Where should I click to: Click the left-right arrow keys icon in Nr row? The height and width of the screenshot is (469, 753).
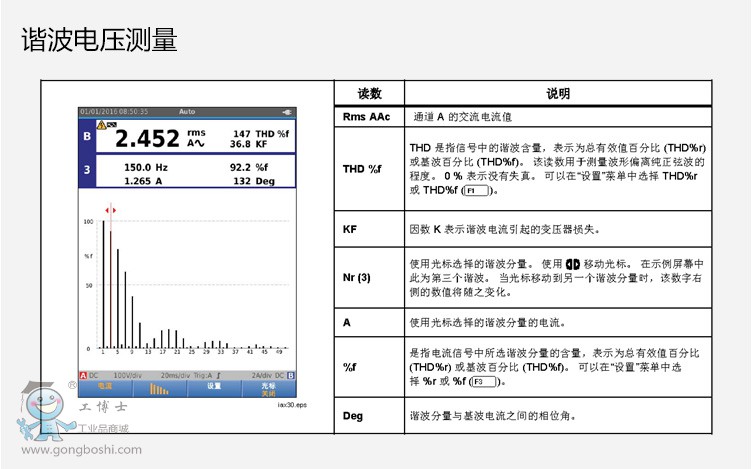tap(573, 263)
